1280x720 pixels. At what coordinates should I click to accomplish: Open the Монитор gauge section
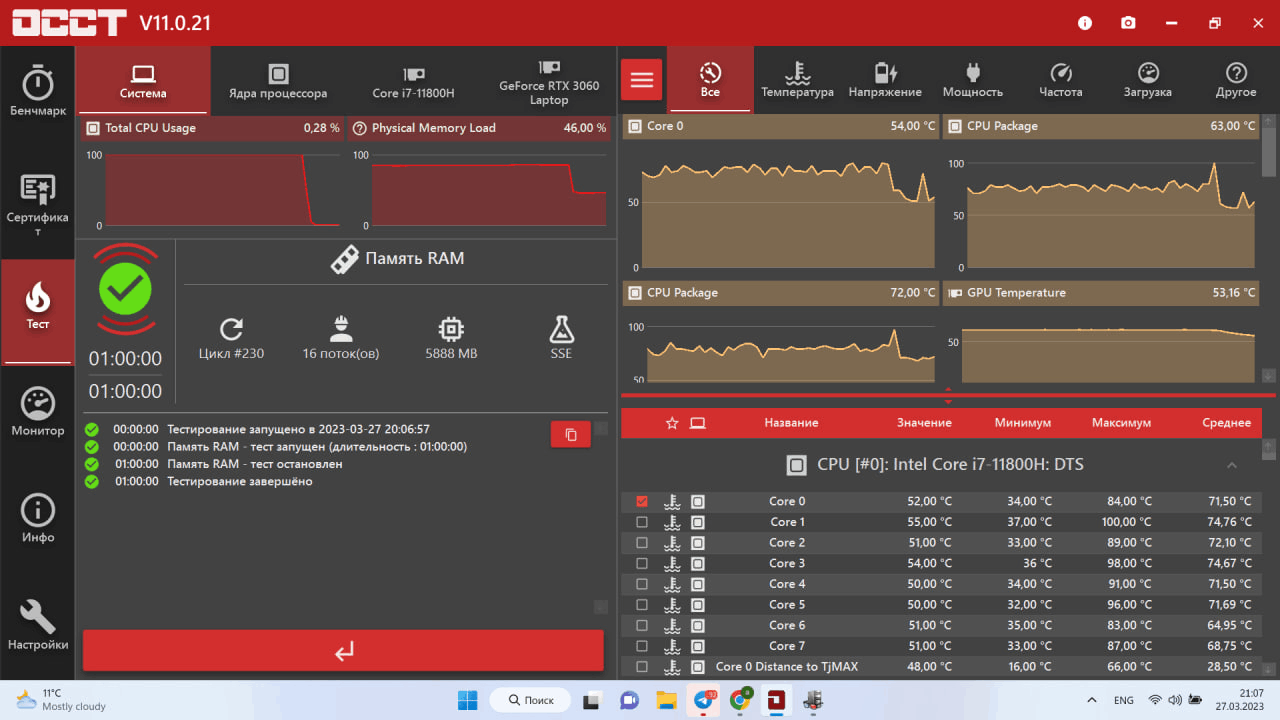pyautogui.click(x=38, y=411)
